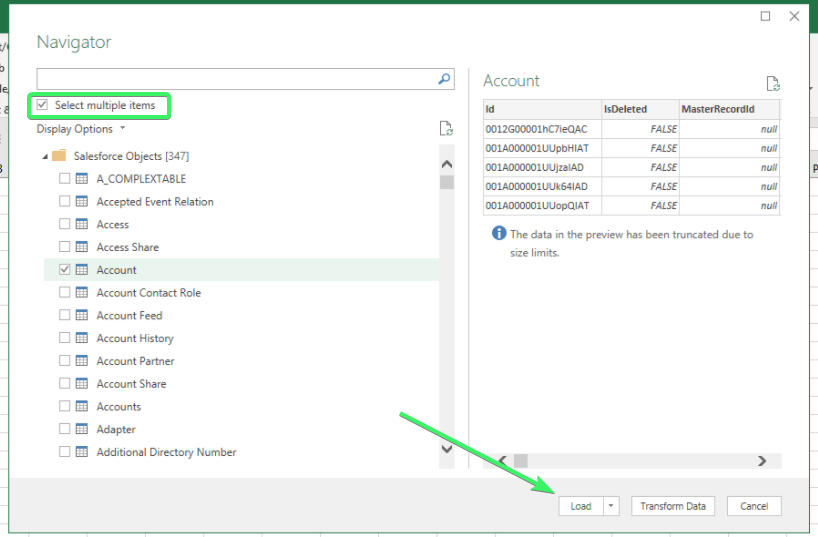This screenshot has width=818, height=537.
Task: Select the Account Partner tree item
Action: (x=135, y=361)
